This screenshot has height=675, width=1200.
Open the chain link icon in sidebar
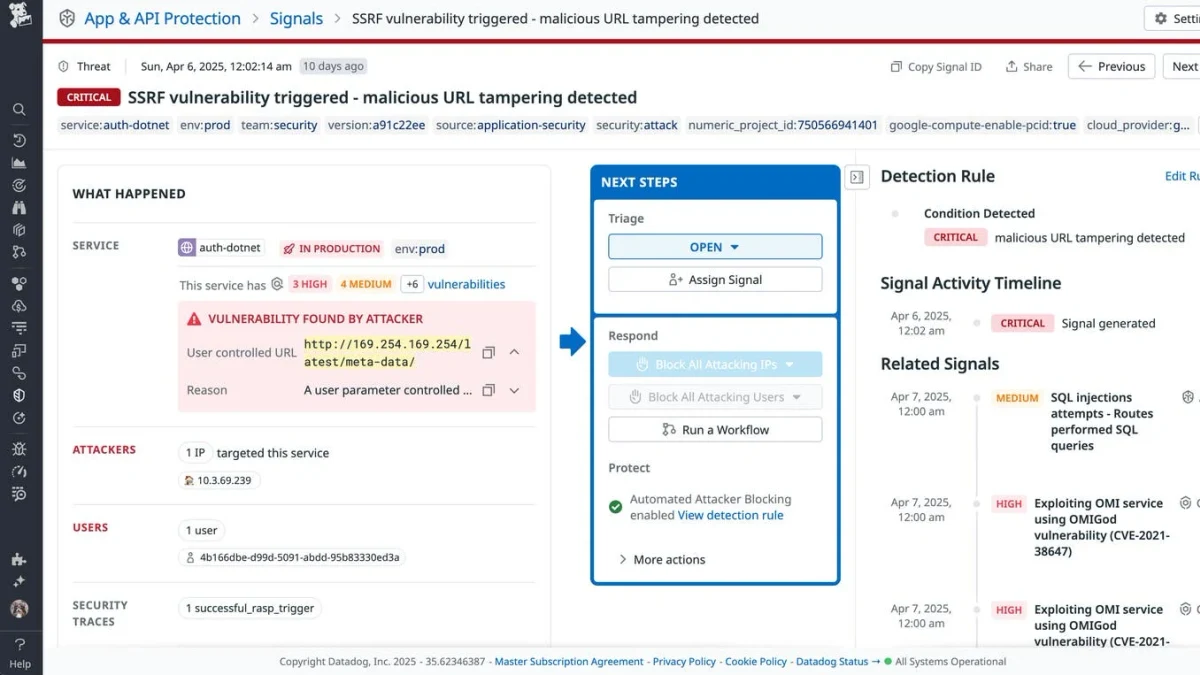point(19,373)
